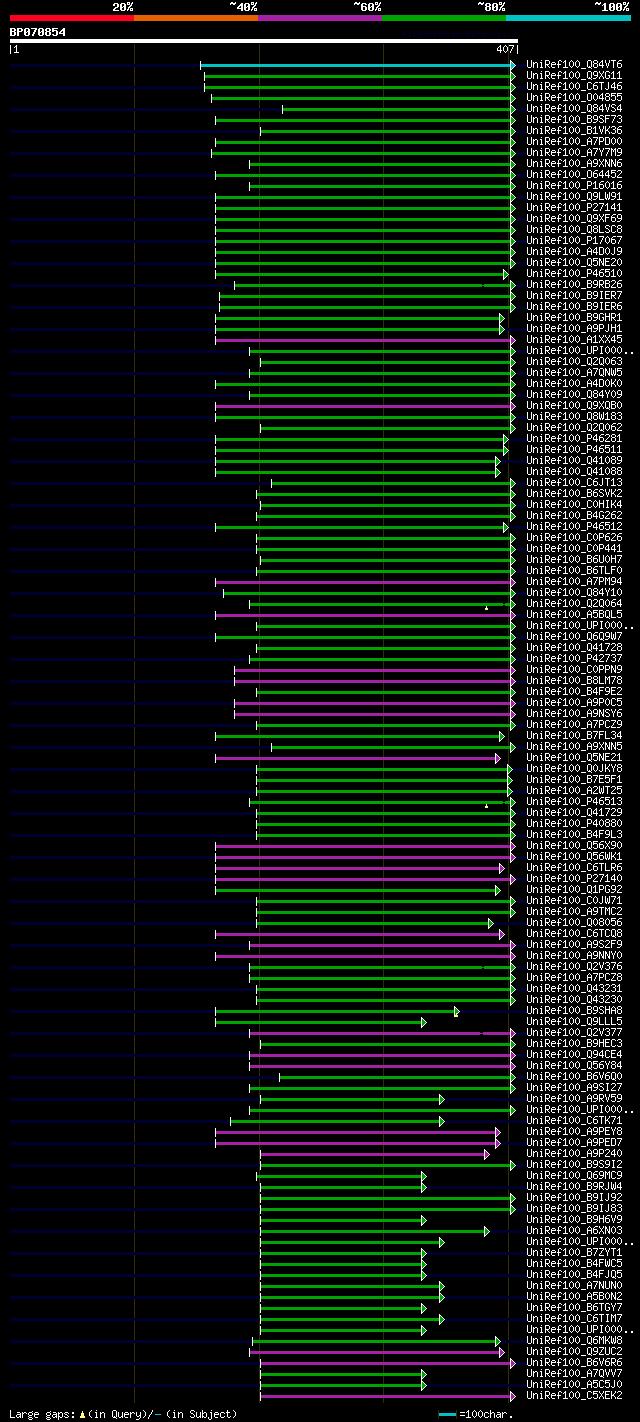This screenshot has height=1422, width=640.
Task: Select the UniRef100_Q41088 label
Action: pyautogui.click(x=573, y=472)
